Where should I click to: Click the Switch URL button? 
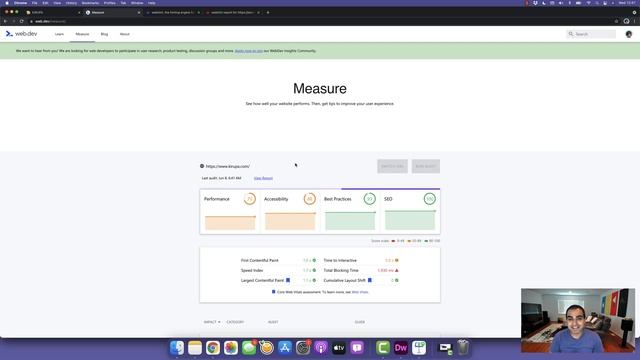[x=392, y=166]
